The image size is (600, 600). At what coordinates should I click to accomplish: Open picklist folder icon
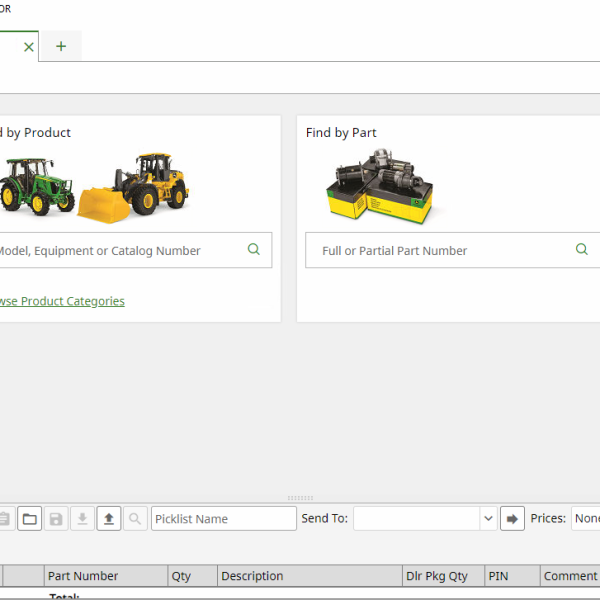(x=29, y=518)
